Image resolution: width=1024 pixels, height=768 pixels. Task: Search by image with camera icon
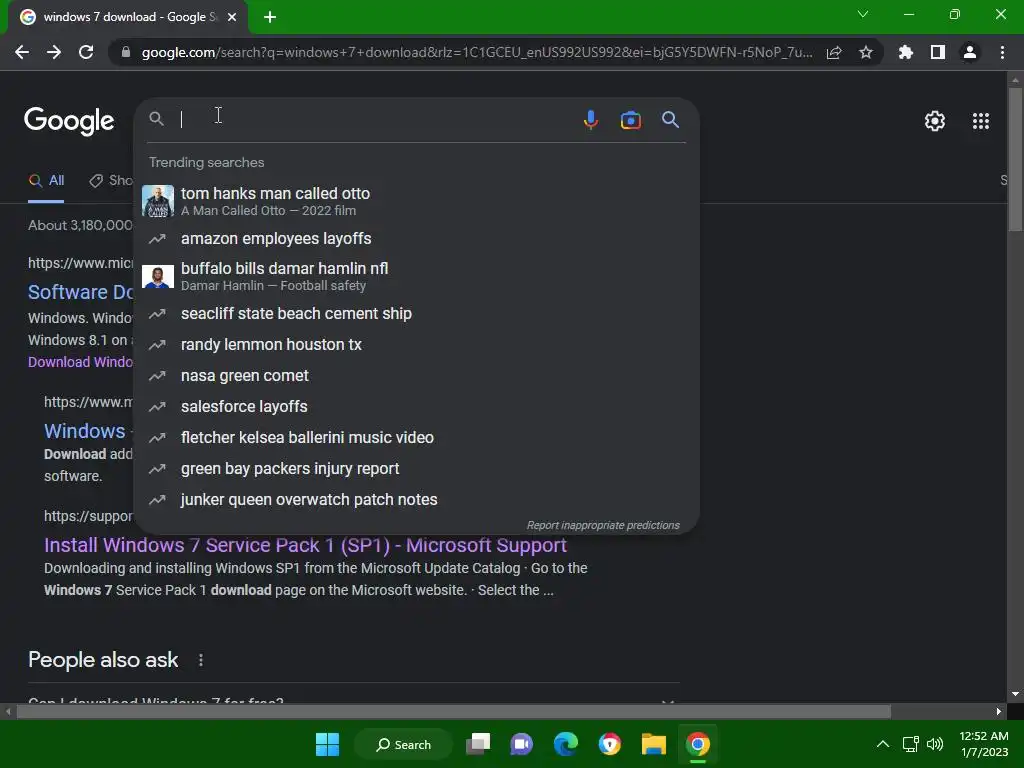[x=630, y=120]
